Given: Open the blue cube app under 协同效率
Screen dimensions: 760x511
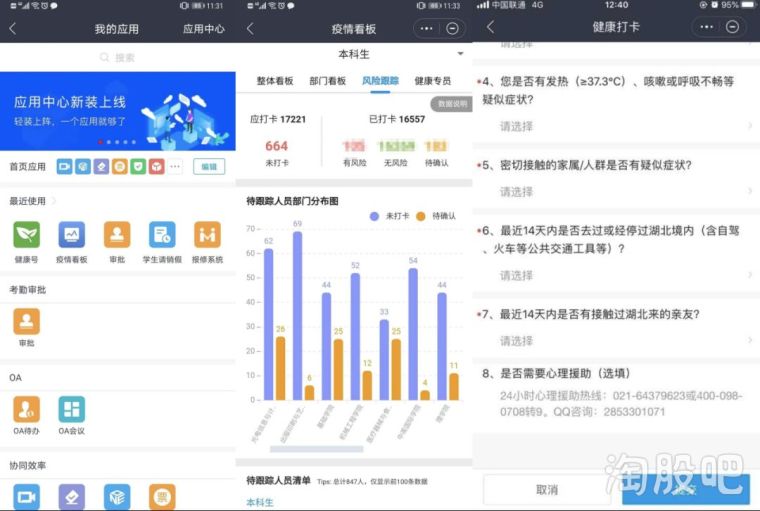Looking at the screenshot, I should (117, 497).
